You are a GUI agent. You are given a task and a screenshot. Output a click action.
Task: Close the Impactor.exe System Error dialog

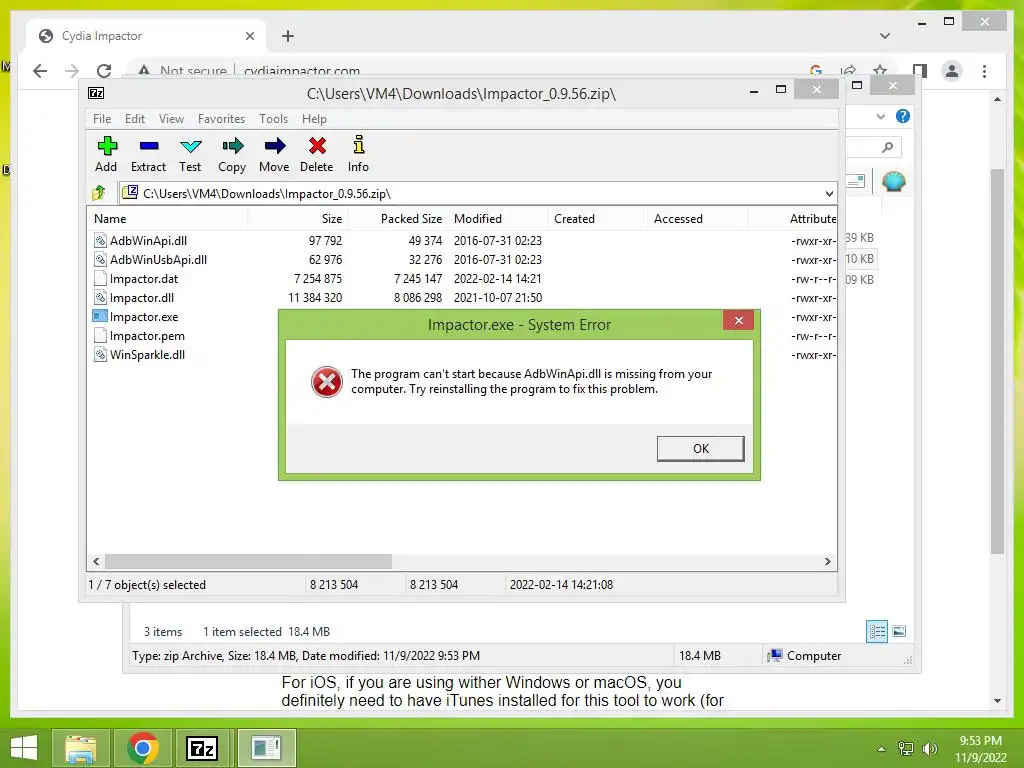point(739,320)
